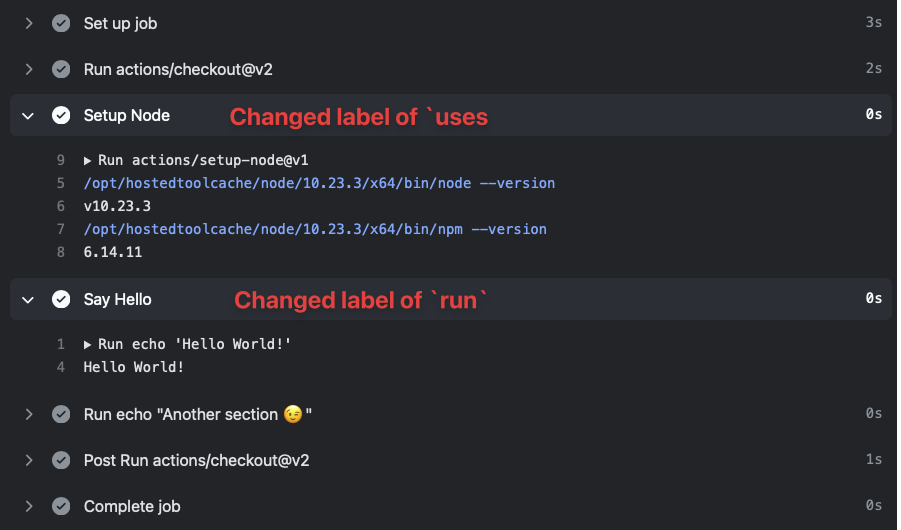Unfold the 'Run actions/setup-node@v1' log group triangle
The height and width of the screenshot is (530, 901).
(x=88, y=160)
